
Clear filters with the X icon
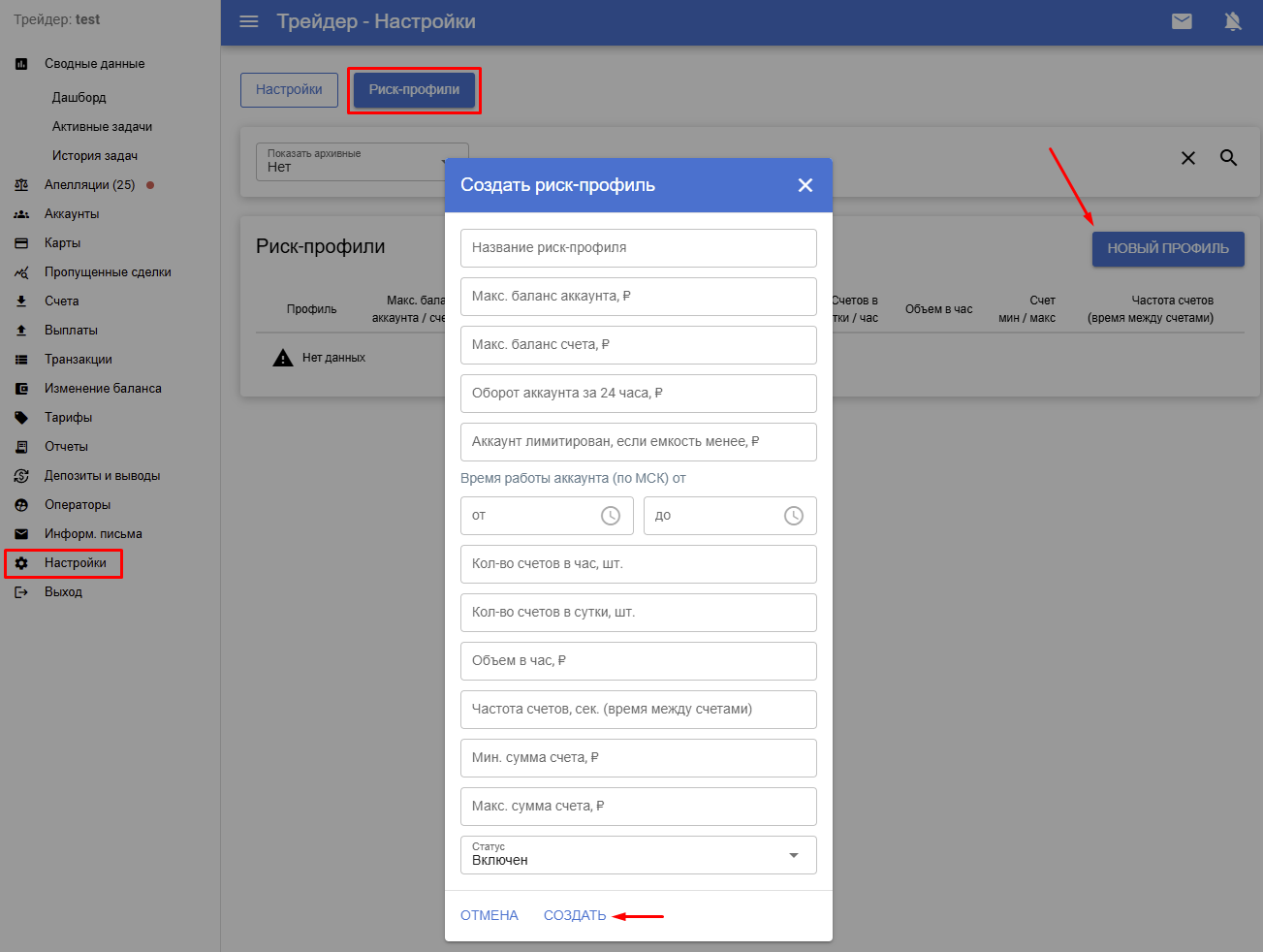pyautogui.click(x=1187, y=158)
